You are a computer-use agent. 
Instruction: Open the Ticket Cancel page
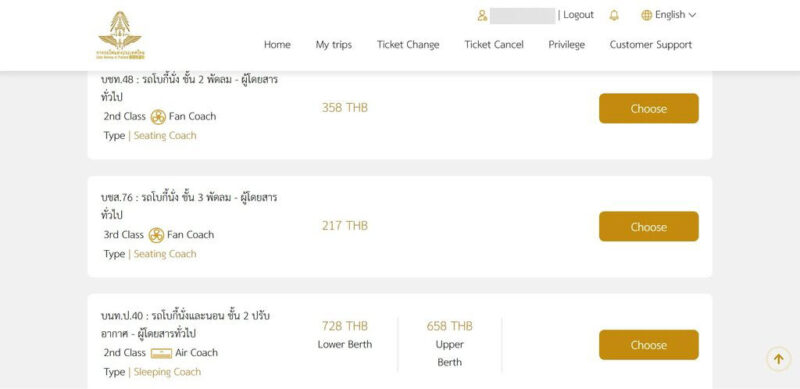(x=494, y=44)
